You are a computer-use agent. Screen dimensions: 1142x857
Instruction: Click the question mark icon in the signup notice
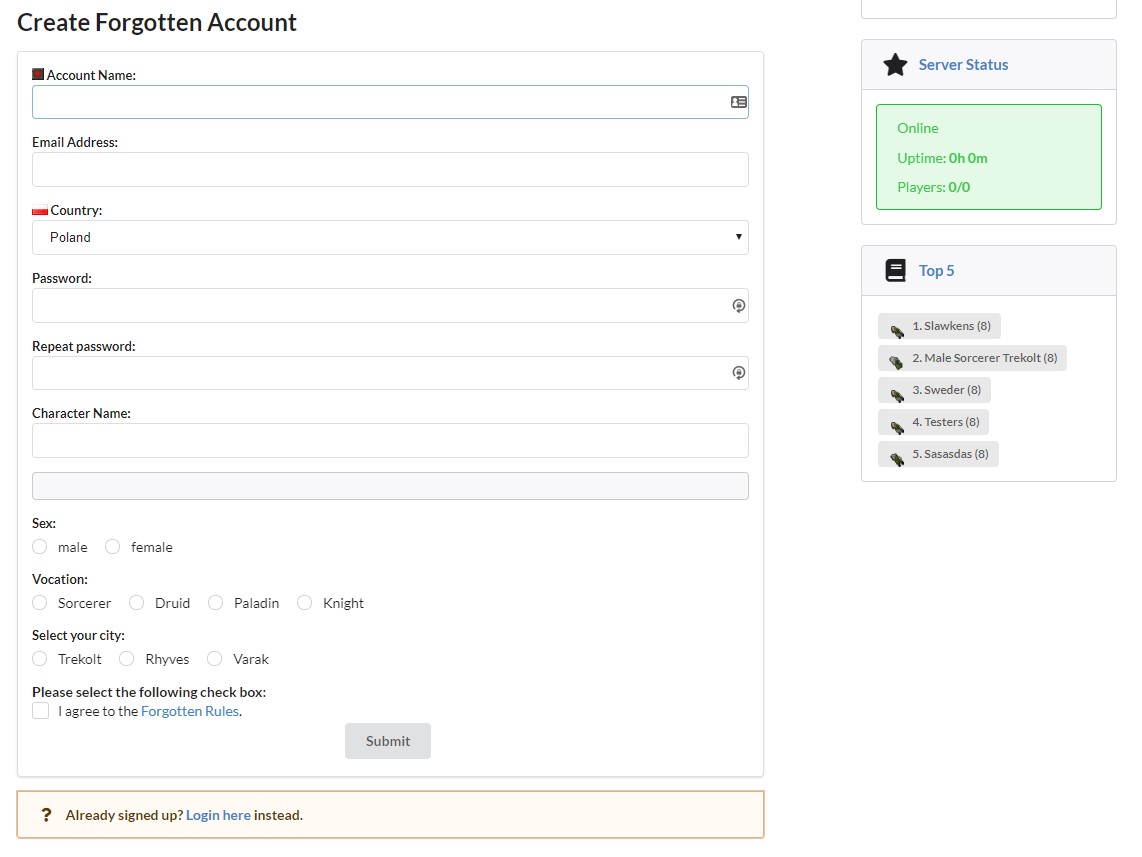(x=46, y=814)
